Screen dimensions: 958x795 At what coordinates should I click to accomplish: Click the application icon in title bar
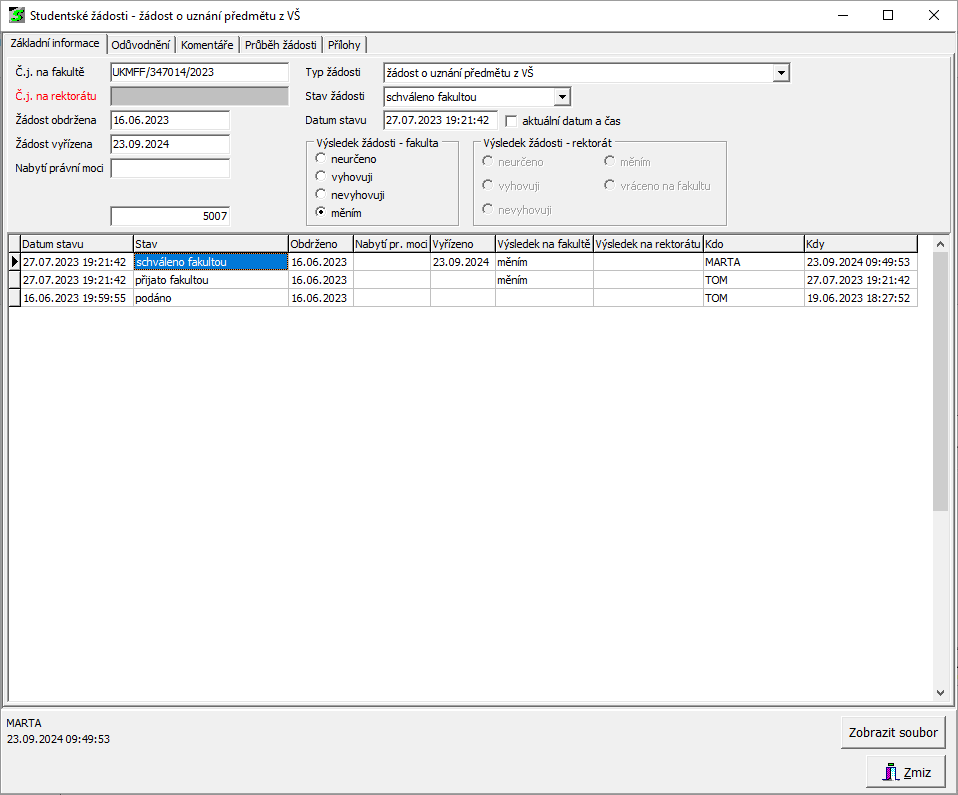[16, 16]
